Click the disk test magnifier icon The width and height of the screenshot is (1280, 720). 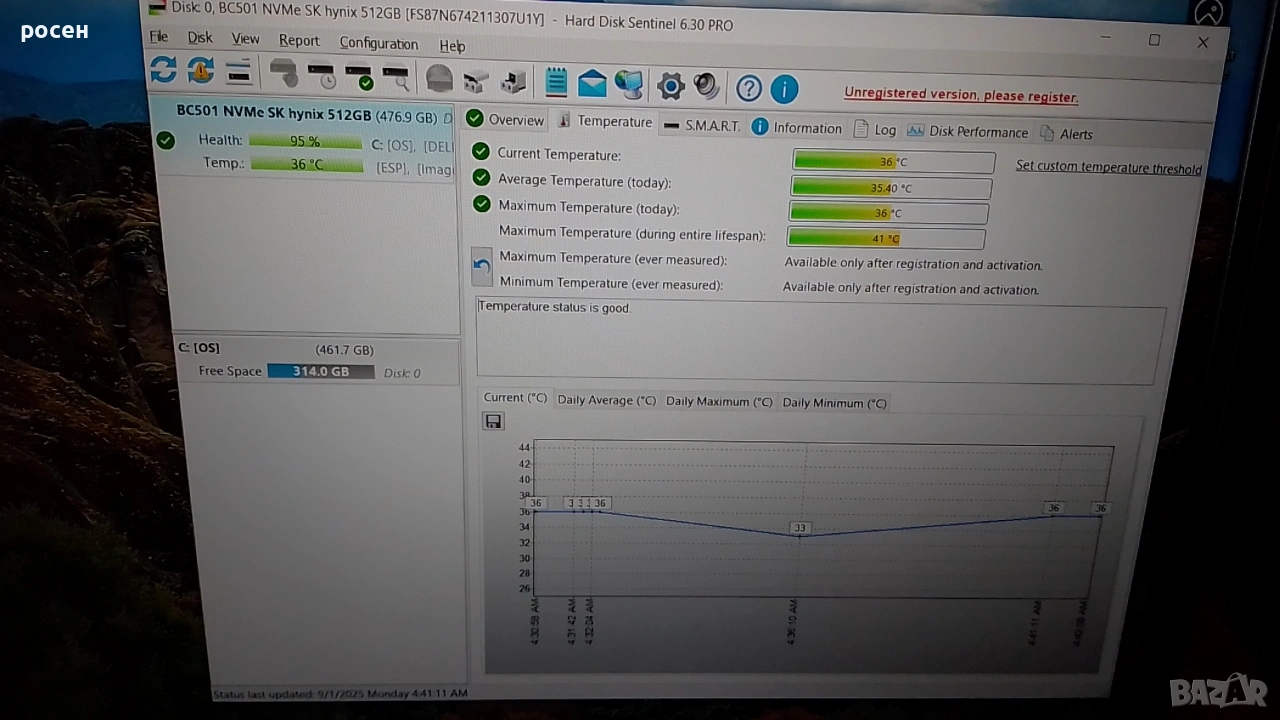[x=396, y=77]
